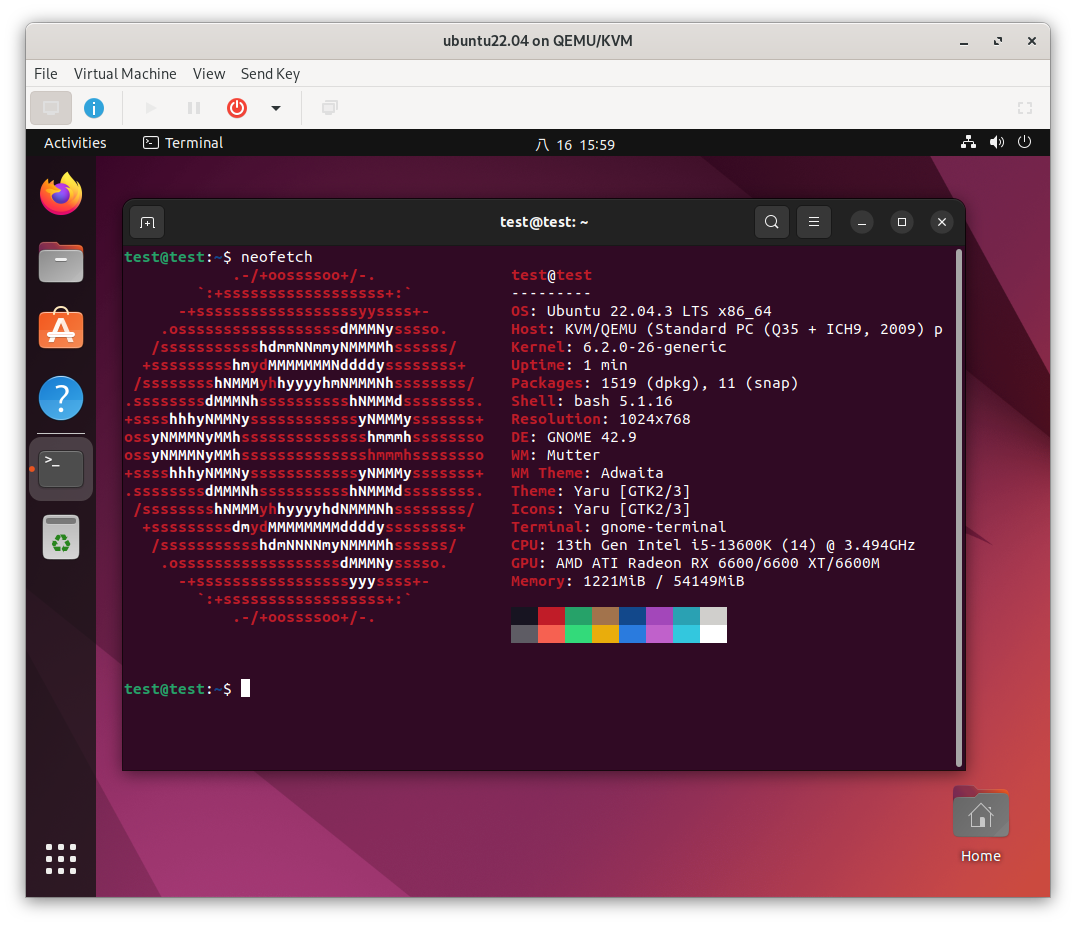Open the terminal hamburger menu
The height and width of the screenshot is (926, 1076).
click(x=814, y=222)
